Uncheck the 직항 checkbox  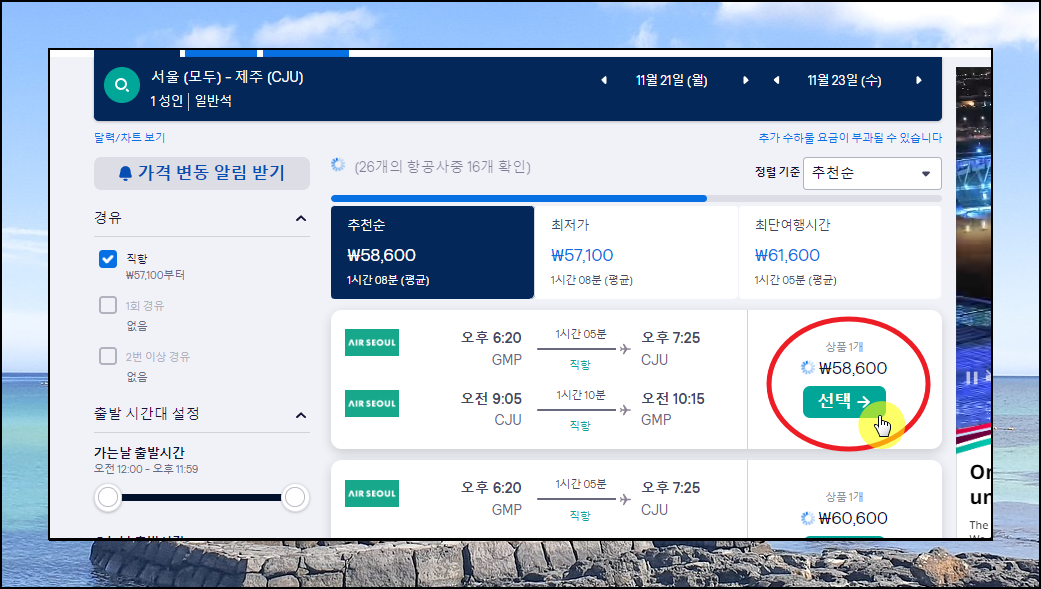pos(108,259)
